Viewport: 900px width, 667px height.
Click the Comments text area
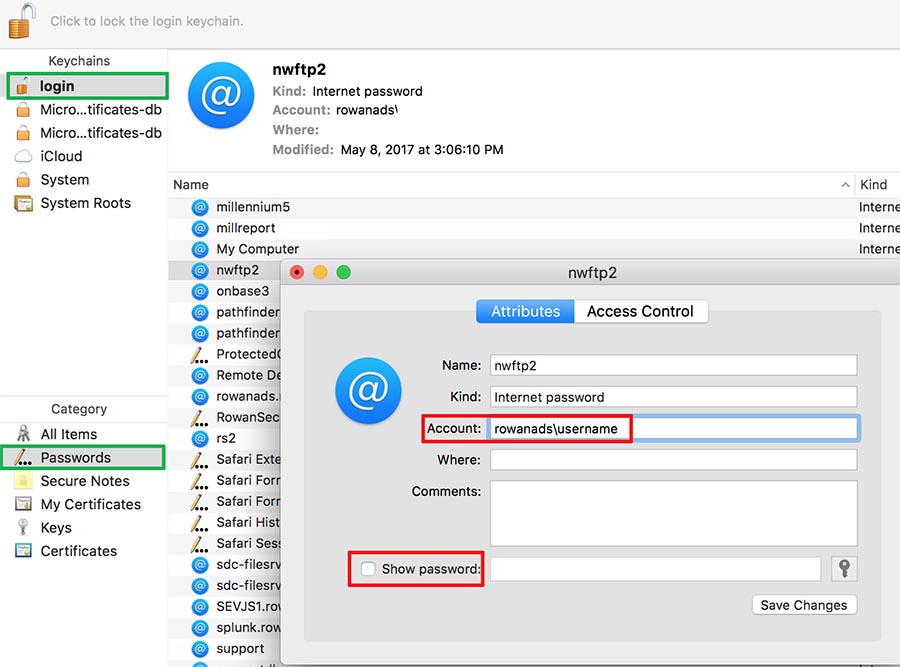[x=672, y=513]
